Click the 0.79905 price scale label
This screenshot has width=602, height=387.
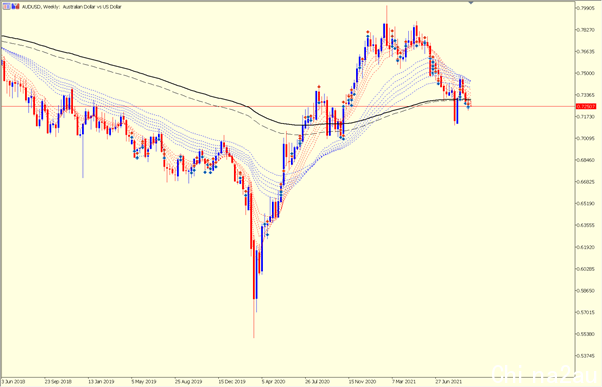[x=585, y=8]
